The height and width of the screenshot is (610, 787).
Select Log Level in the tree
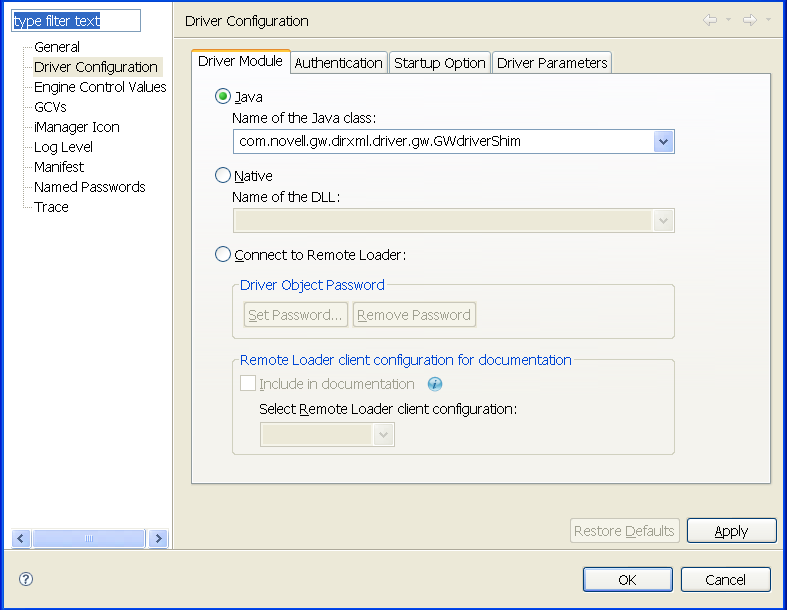(x=63, y=147)
